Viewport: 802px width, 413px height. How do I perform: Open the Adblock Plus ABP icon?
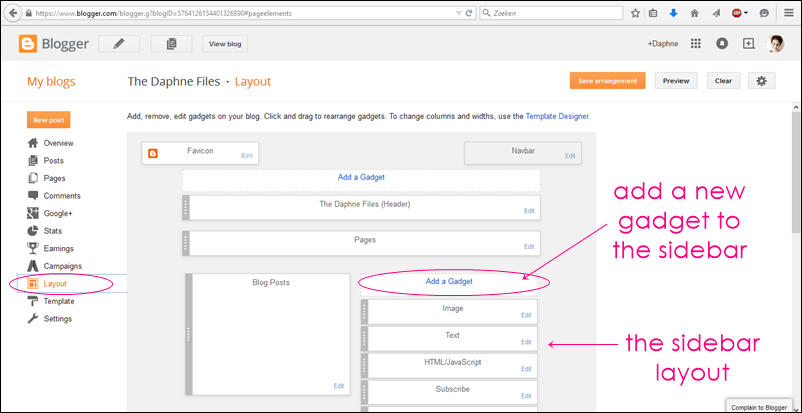737,14
